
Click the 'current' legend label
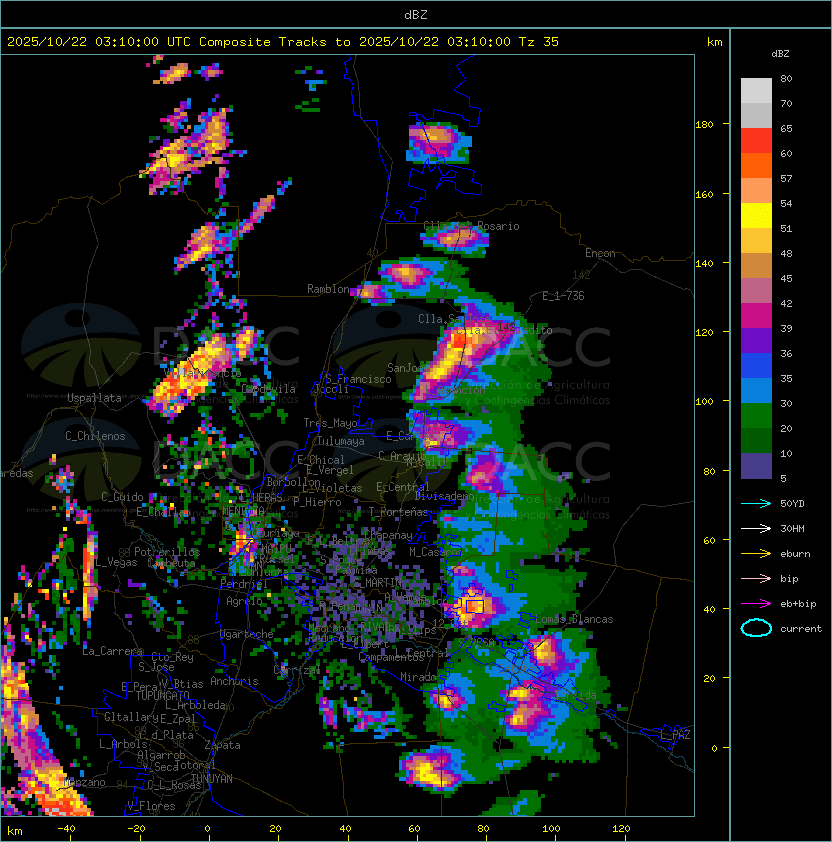(801, 629)
